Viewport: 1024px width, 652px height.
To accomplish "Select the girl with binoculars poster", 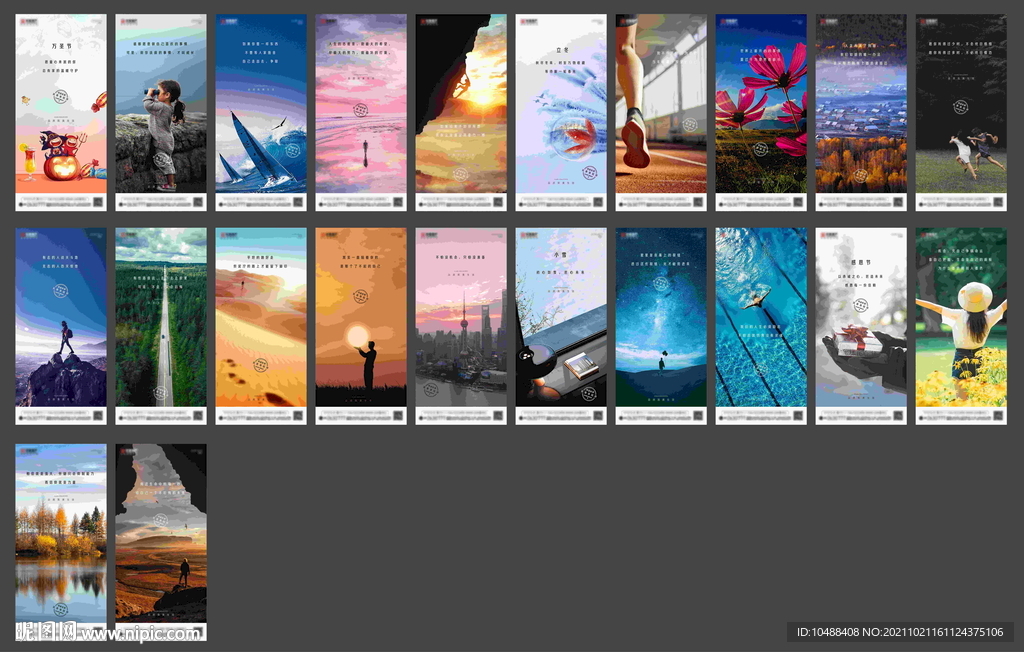I will coord(161,112).
